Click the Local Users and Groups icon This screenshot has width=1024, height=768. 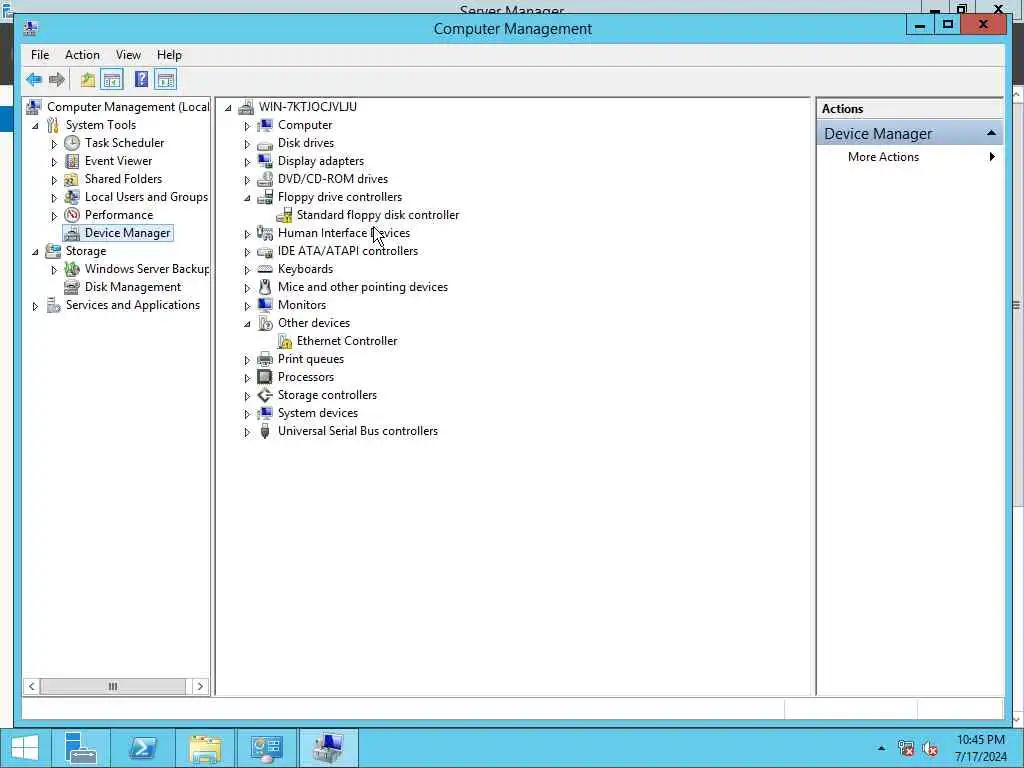click(x=72, y=197)
